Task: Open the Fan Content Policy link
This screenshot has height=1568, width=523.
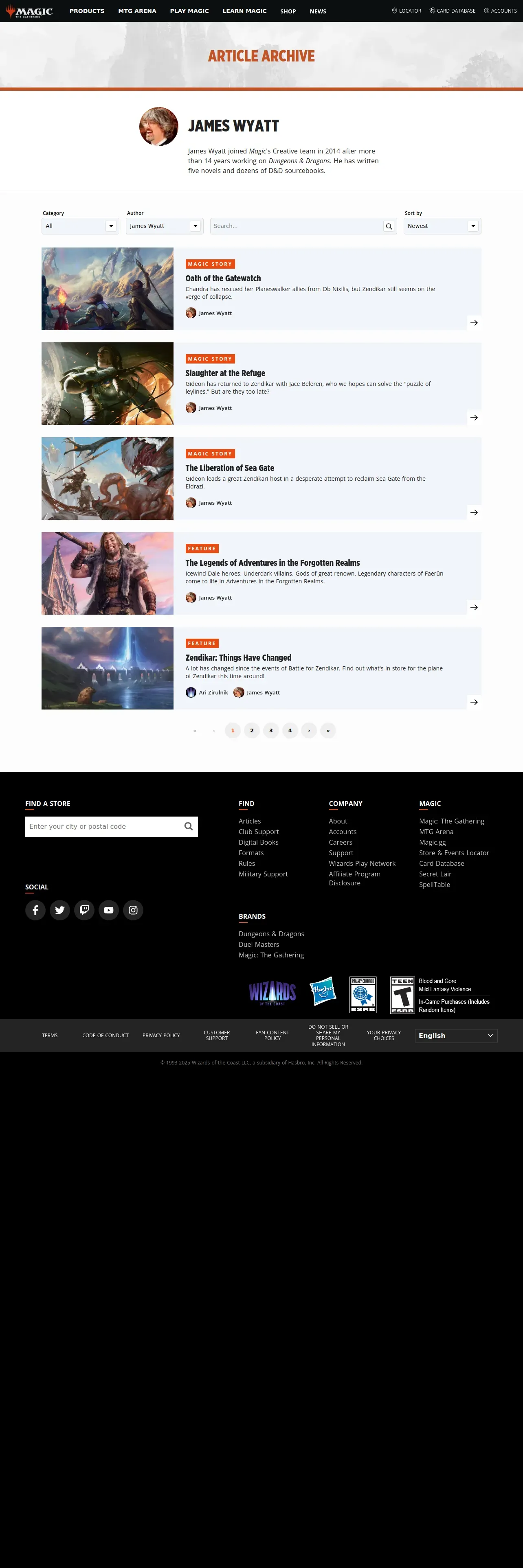Action: [273, 1036]
